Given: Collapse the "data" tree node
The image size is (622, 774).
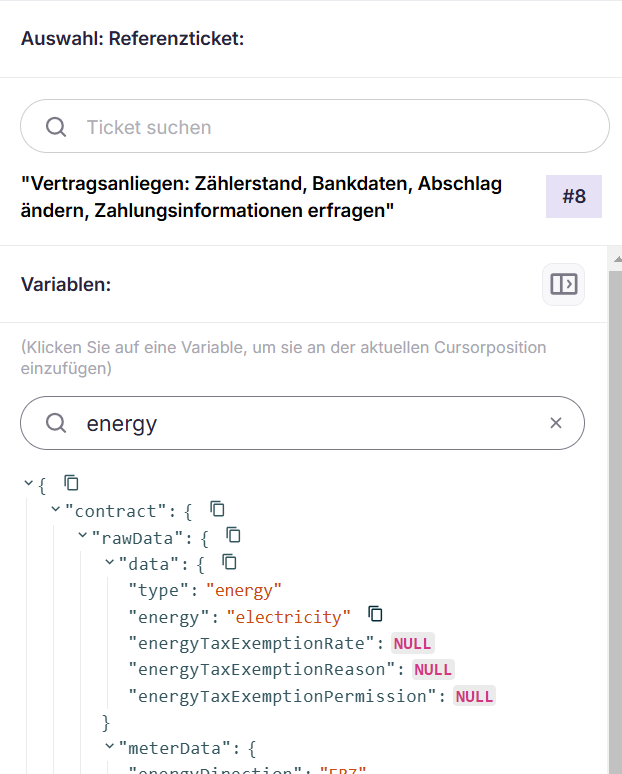Looking at the screenshot, I should (x=109, y=563).
